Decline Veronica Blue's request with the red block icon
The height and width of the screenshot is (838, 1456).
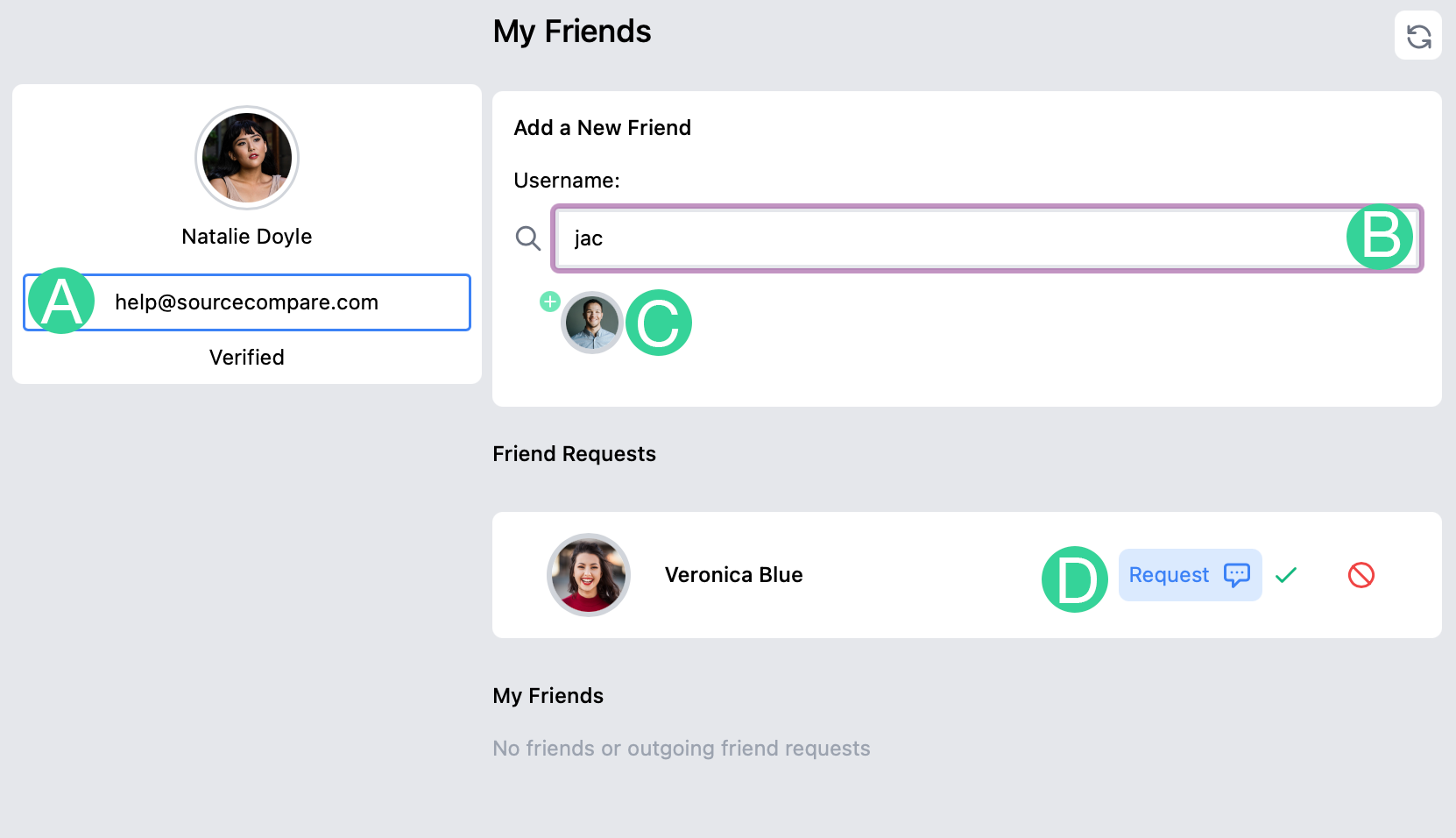1361,575
